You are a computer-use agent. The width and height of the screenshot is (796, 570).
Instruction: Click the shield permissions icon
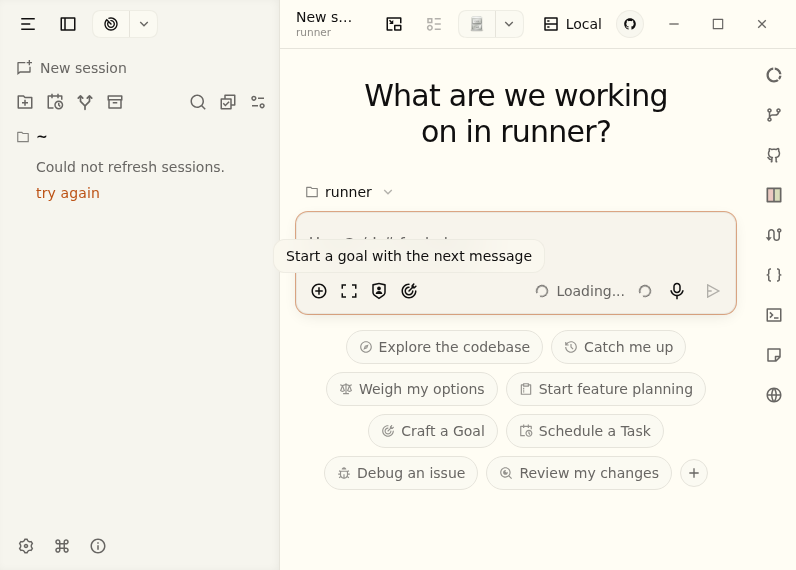click(379, 291)
